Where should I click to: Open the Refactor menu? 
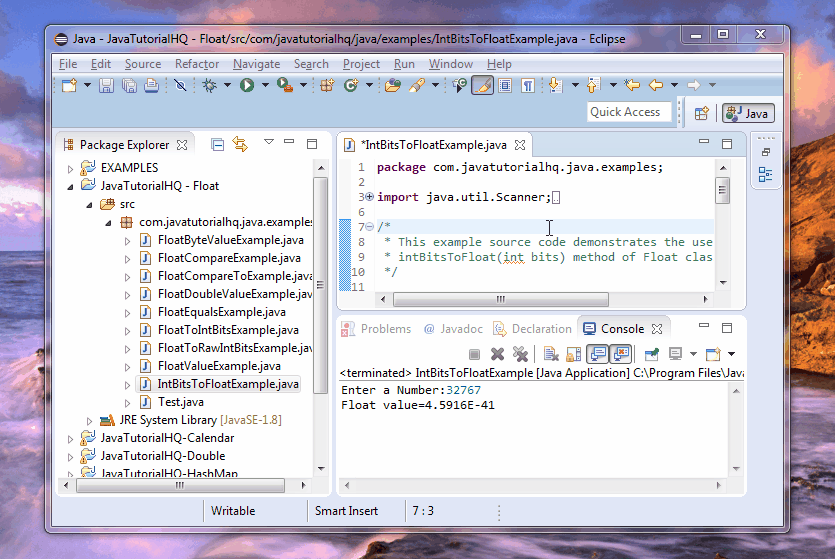[197, 64]
